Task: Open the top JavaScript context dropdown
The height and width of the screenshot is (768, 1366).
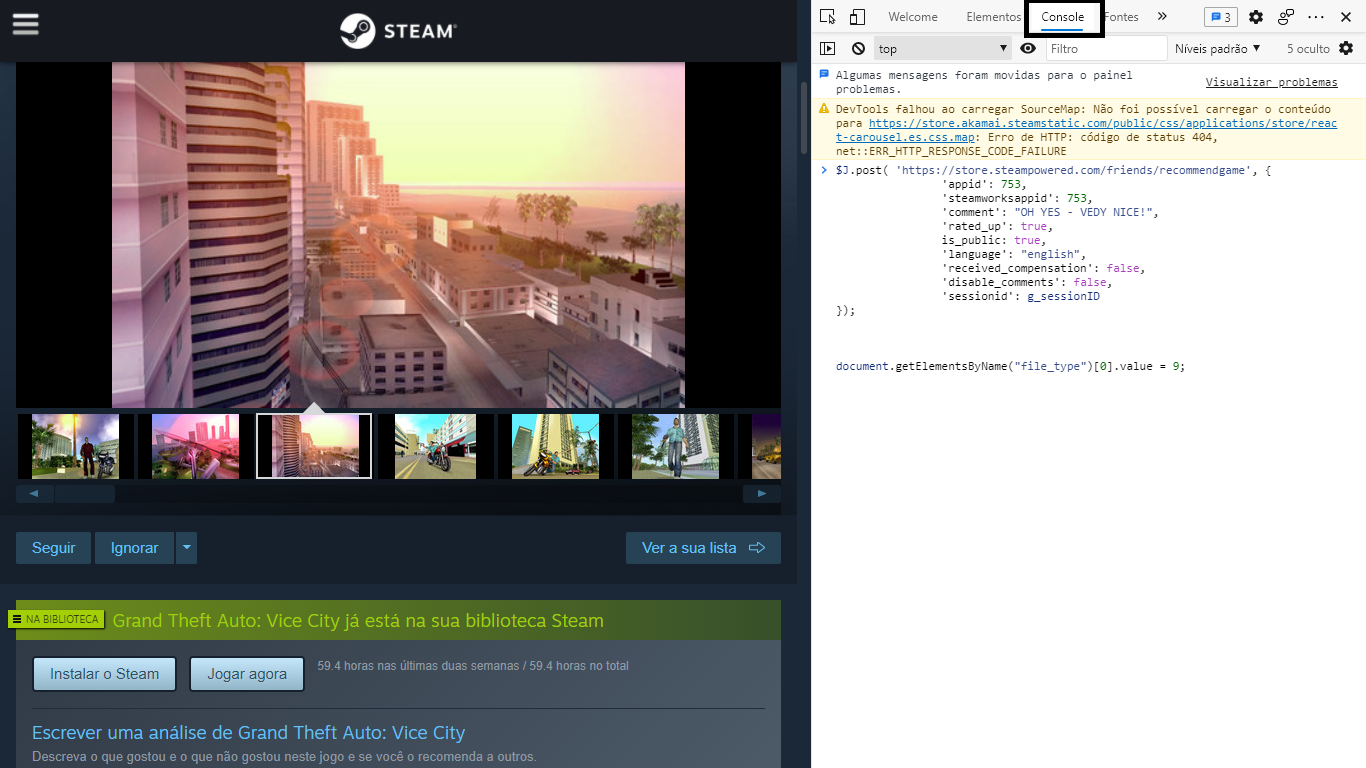Action: tap(943, 48)
